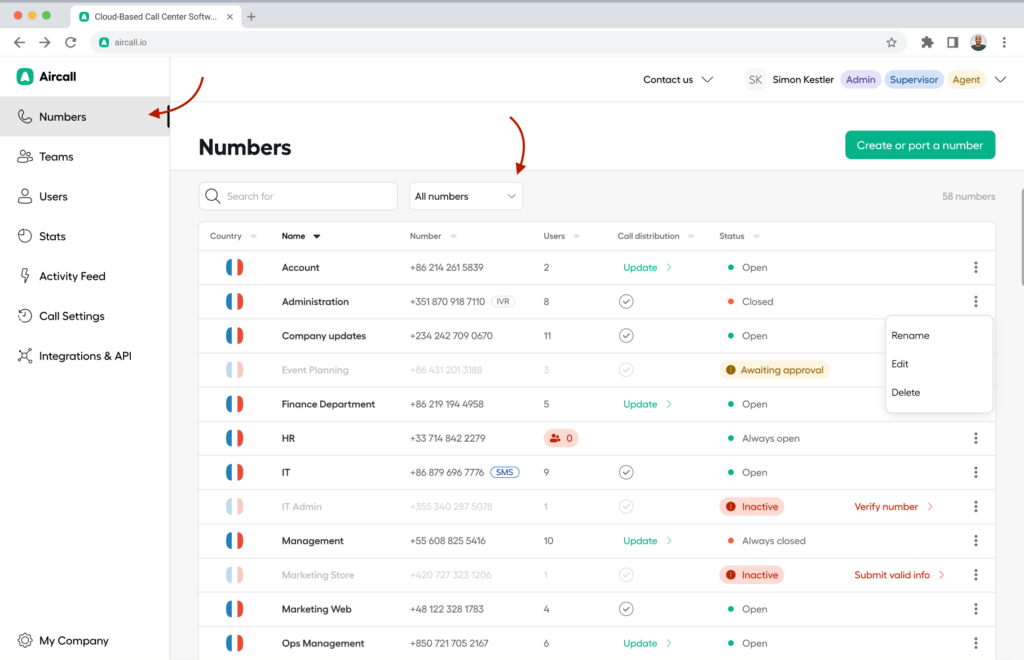Open Call Settings in the sidebar

[x=70, y=316]
